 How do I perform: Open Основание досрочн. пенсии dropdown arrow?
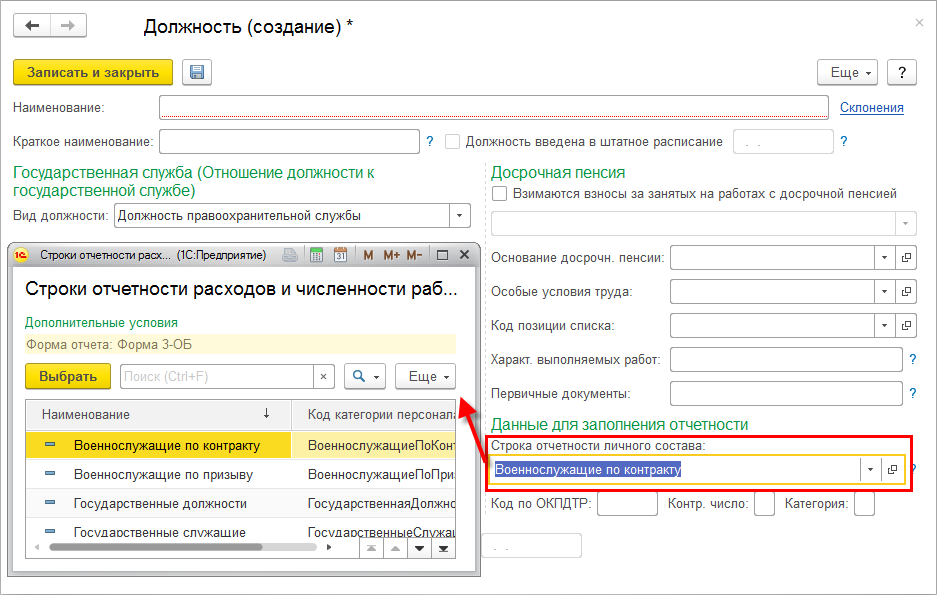pyautogui.click(x=884, y=258)
